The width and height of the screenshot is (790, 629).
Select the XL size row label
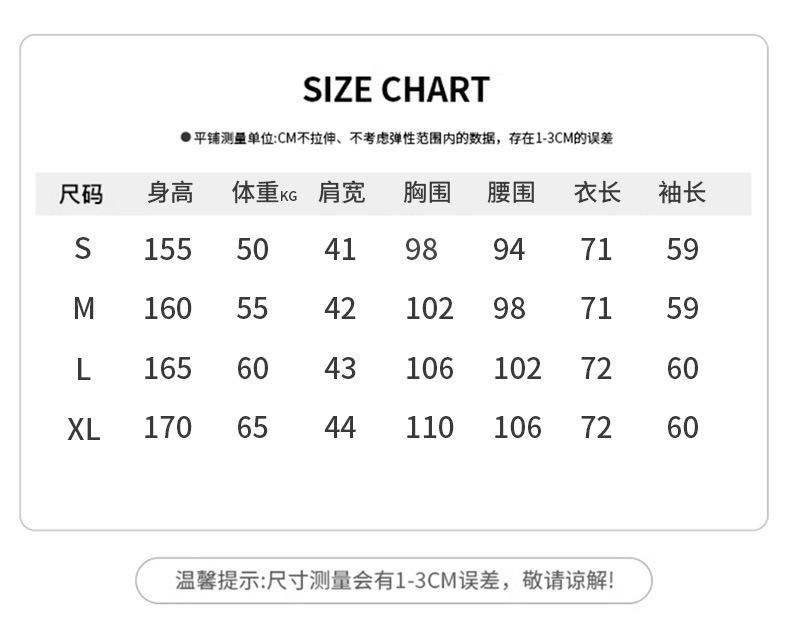tap(84, 429)
